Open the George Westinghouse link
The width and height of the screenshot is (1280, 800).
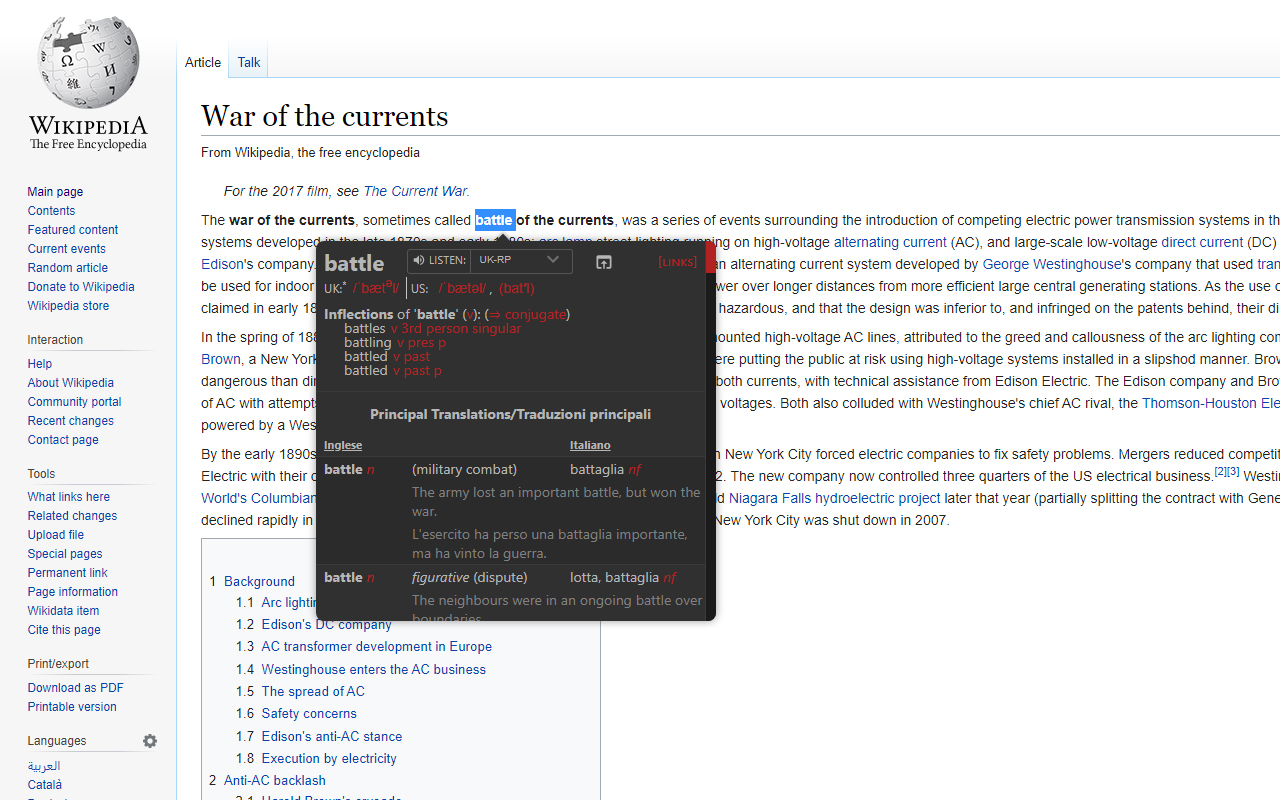(1052, 264)
